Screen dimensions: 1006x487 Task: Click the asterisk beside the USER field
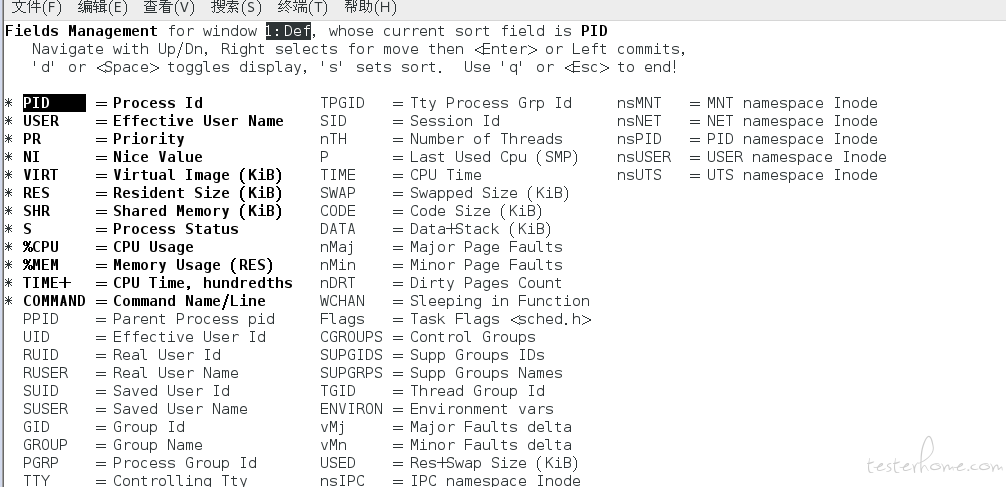coord(9,122)
